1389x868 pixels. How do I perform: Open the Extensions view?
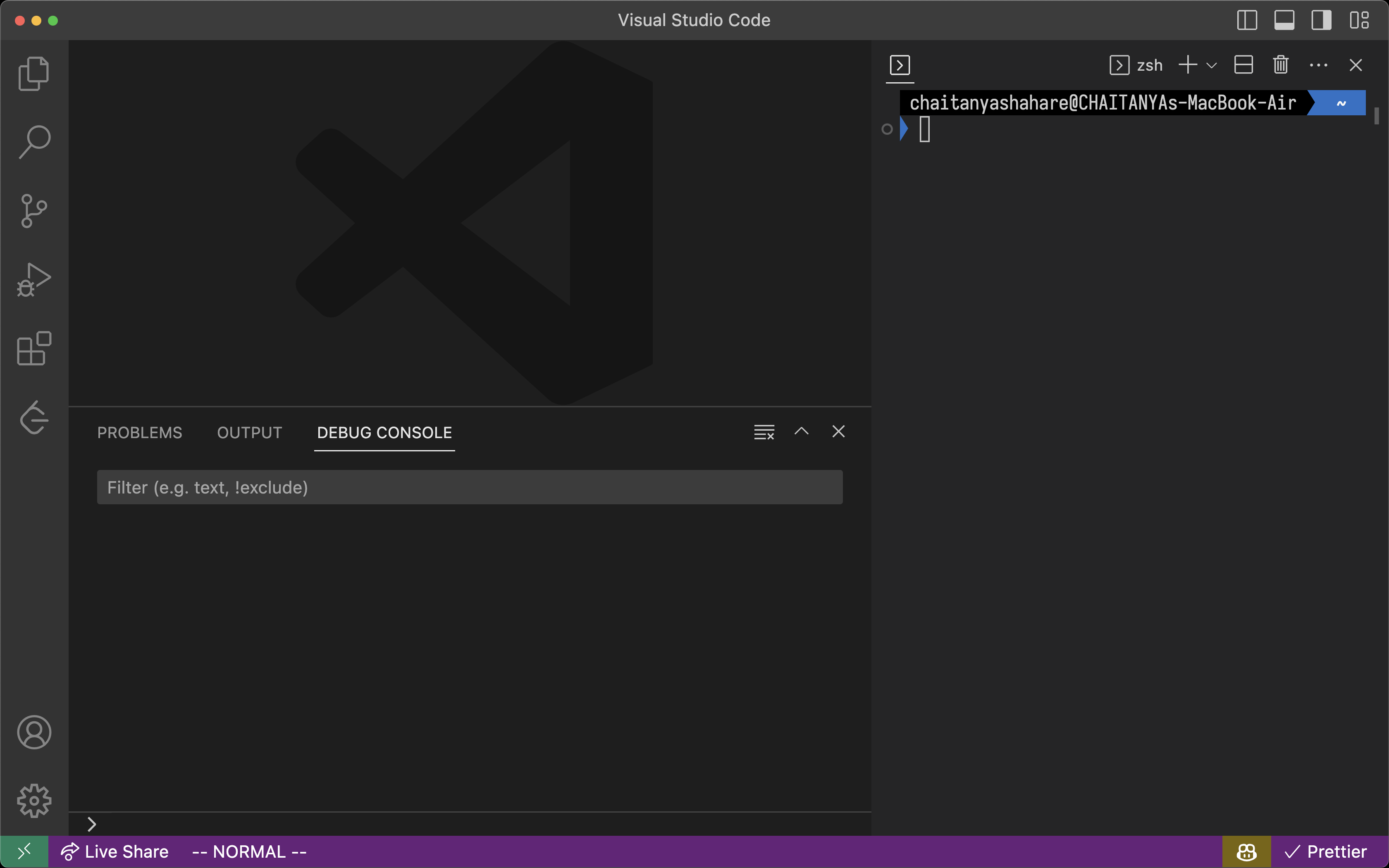coord(34,348)
